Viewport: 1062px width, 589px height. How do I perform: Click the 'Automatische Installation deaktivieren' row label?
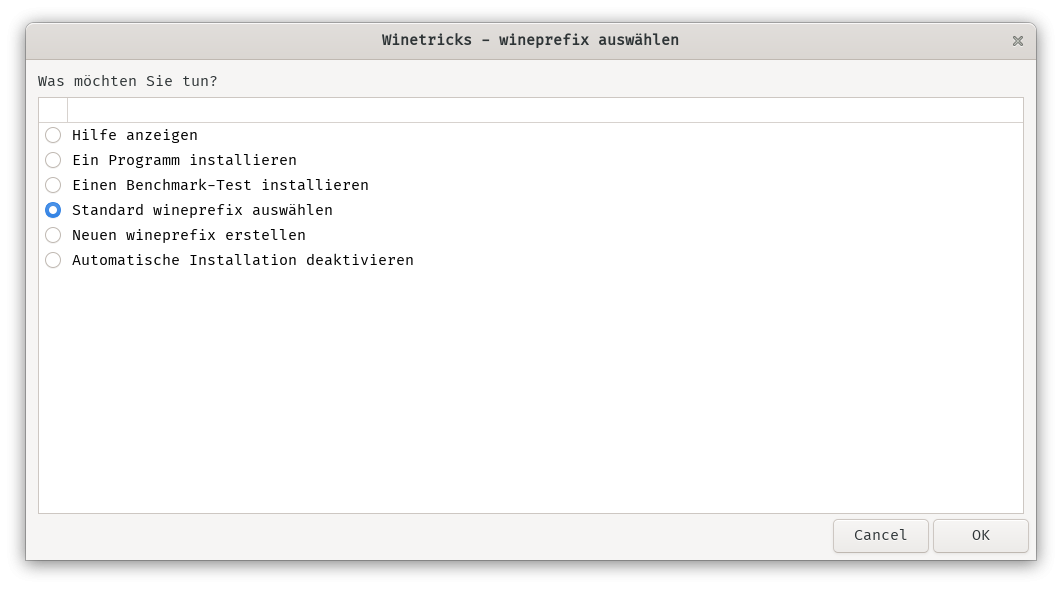pyautogui.click(x=242, y=261)
